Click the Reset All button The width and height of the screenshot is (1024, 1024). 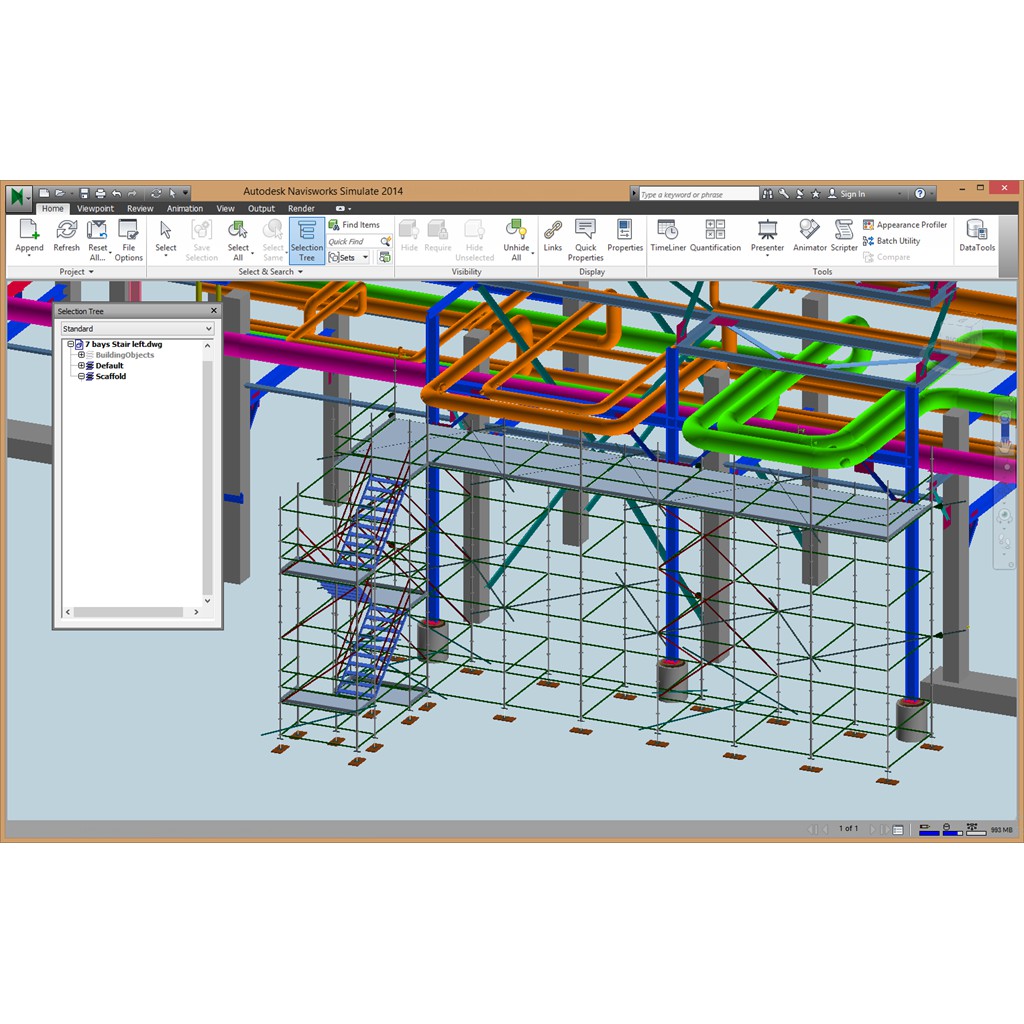[98, 240]
